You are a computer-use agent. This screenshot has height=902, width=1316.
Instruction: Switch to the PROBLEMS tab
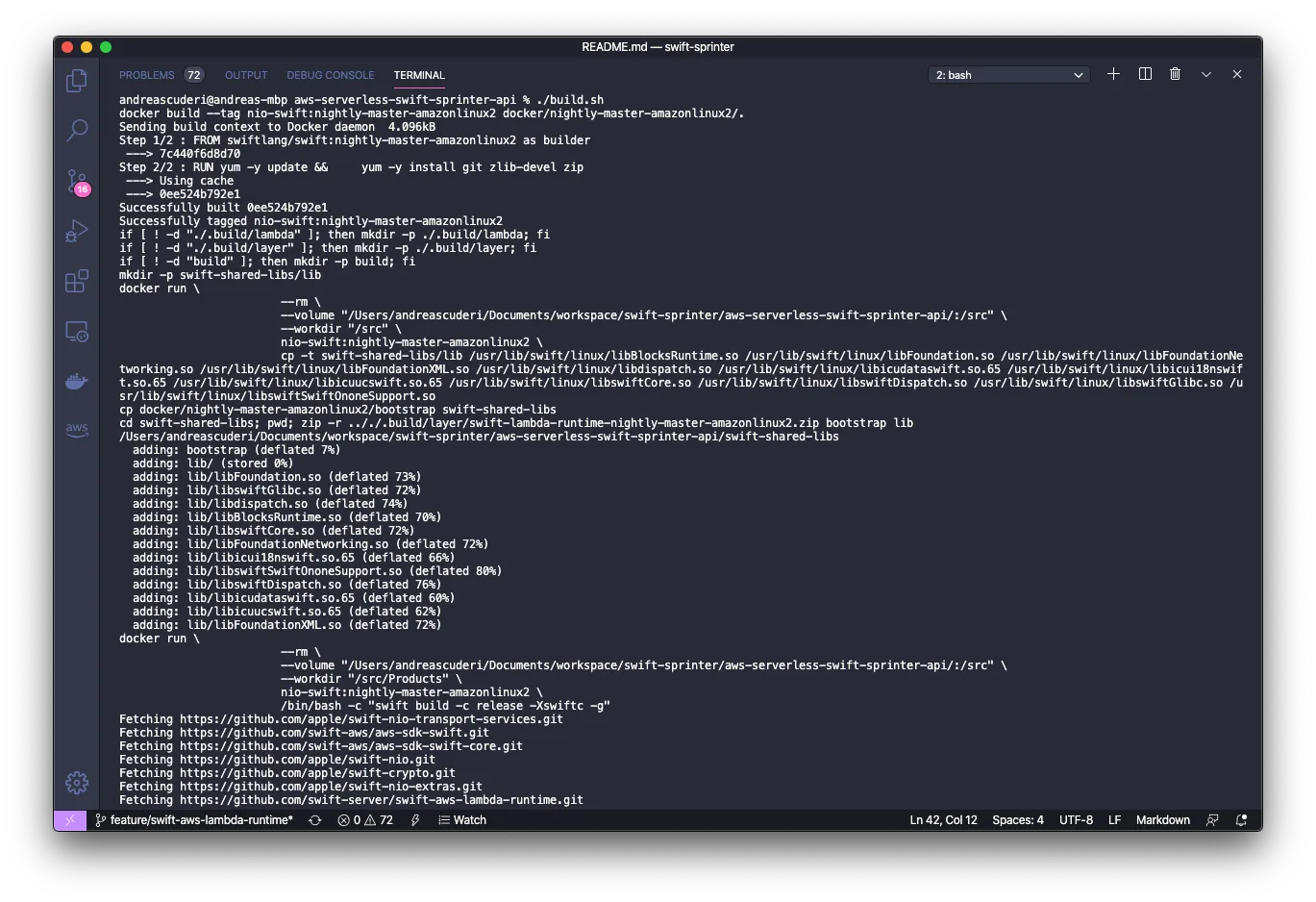pos(147,75)
